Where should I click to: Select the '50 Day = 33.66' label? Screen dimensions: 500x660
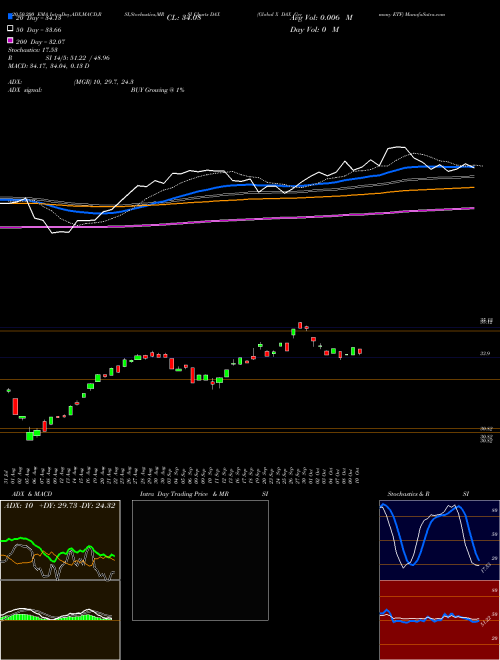point(38,30)
